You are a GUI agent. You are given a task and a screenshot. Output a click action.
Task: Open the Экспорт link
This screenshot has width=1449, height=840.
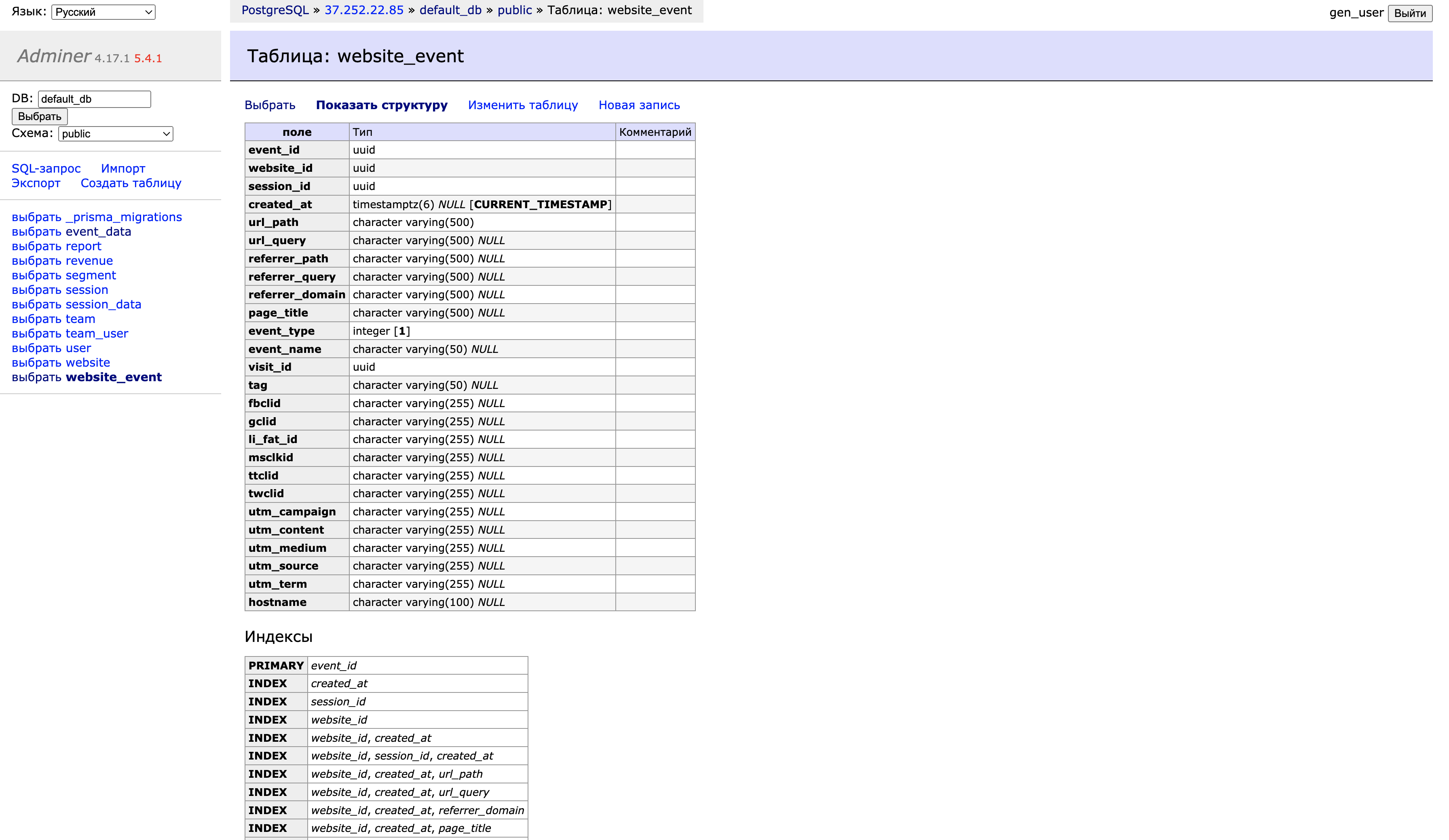point(36,183)
